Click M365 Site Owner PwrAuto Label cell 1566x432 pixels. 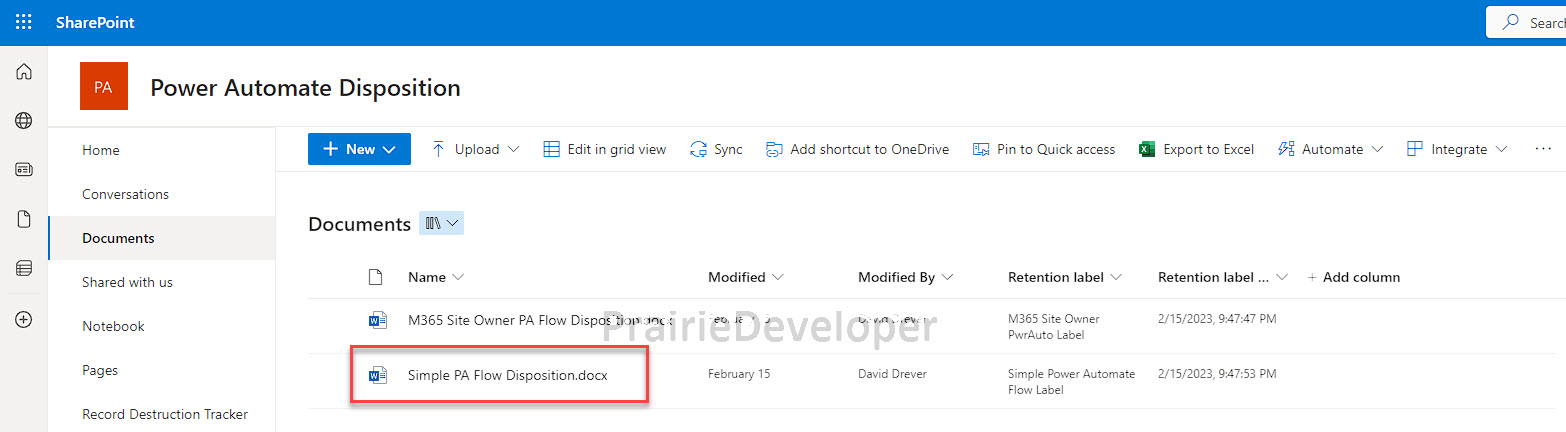click(1054, 327)
